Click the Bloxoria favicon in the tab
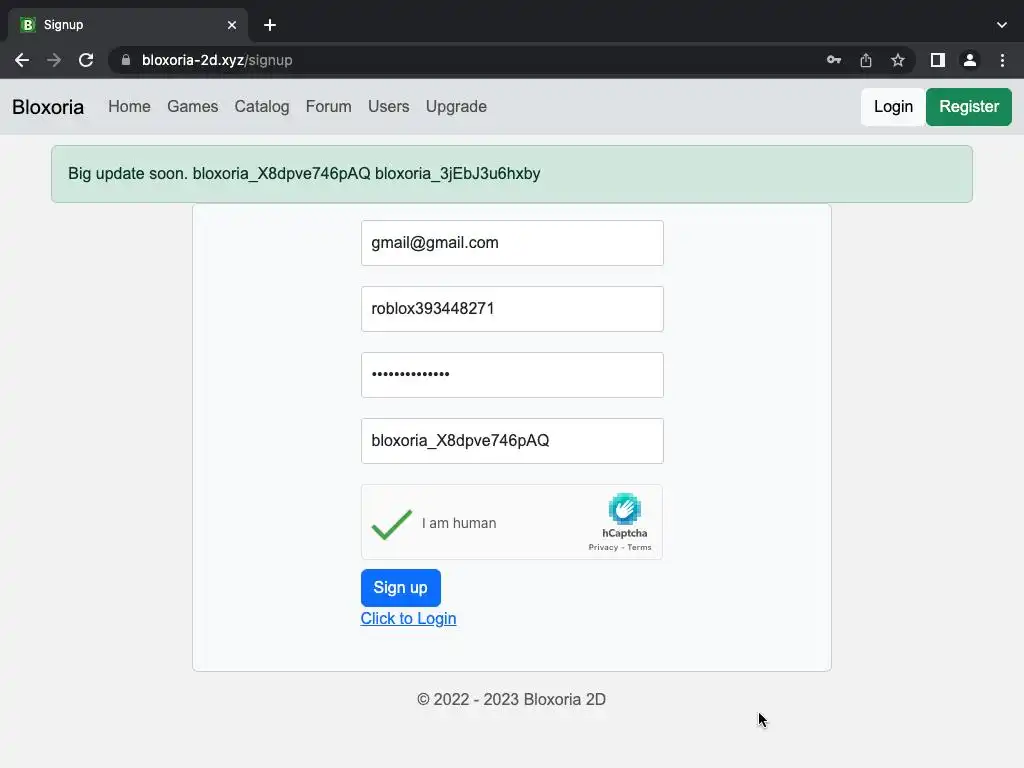Viewport: 1024px width, 768px height. 27,25
